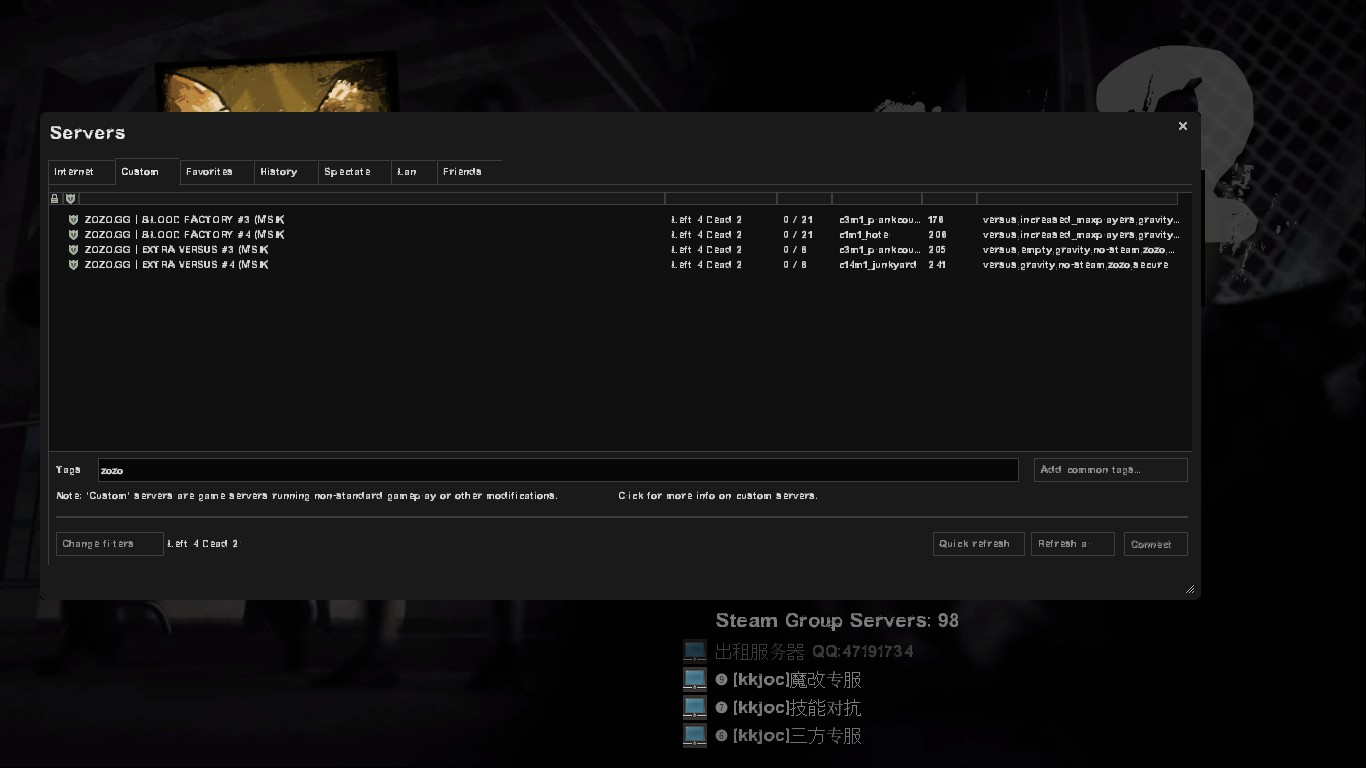Click the latency value 241
Image resolution: width=1366 pixels, height=768 pixels.
937,265
